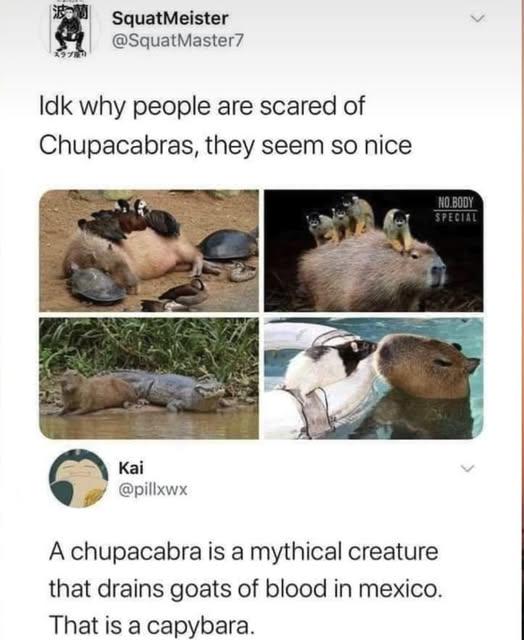Expand SquatMeister tweet options chevron
Screen dimensions: 524x640
tap(477, 19)
